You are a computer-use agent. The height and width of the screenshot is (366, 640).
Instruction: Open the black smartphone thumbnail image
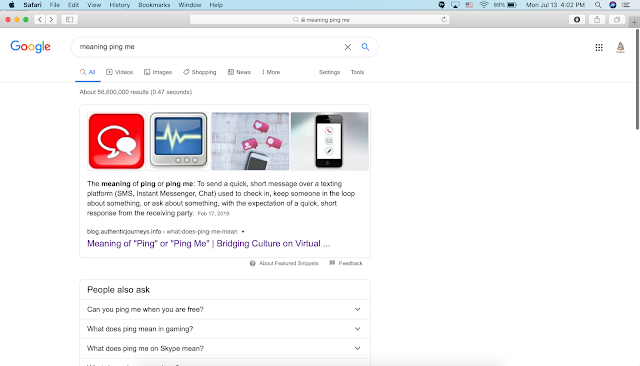pos(329,141)
